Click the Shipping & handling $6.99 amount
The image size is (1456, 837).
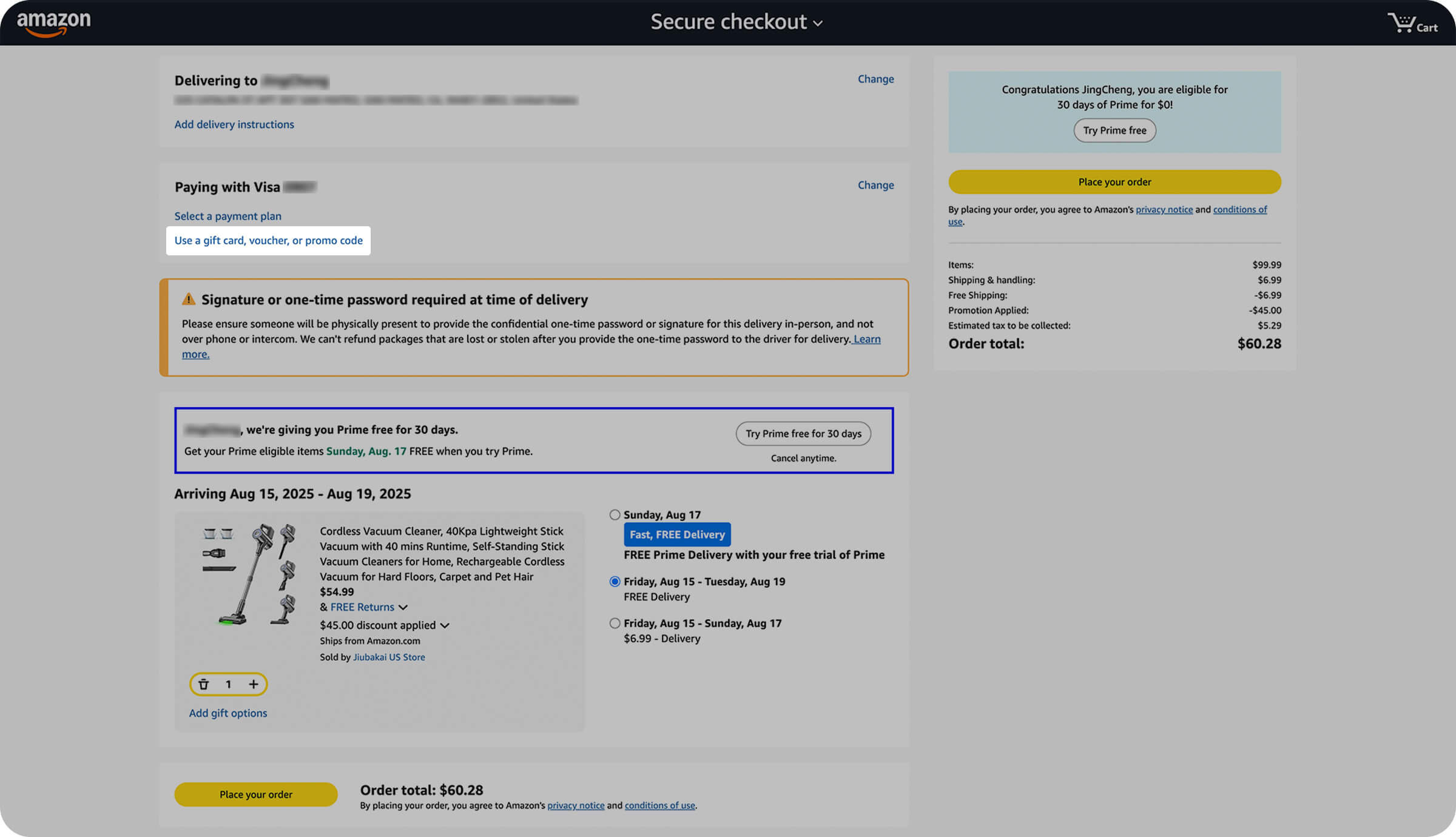click(1269, 280)
